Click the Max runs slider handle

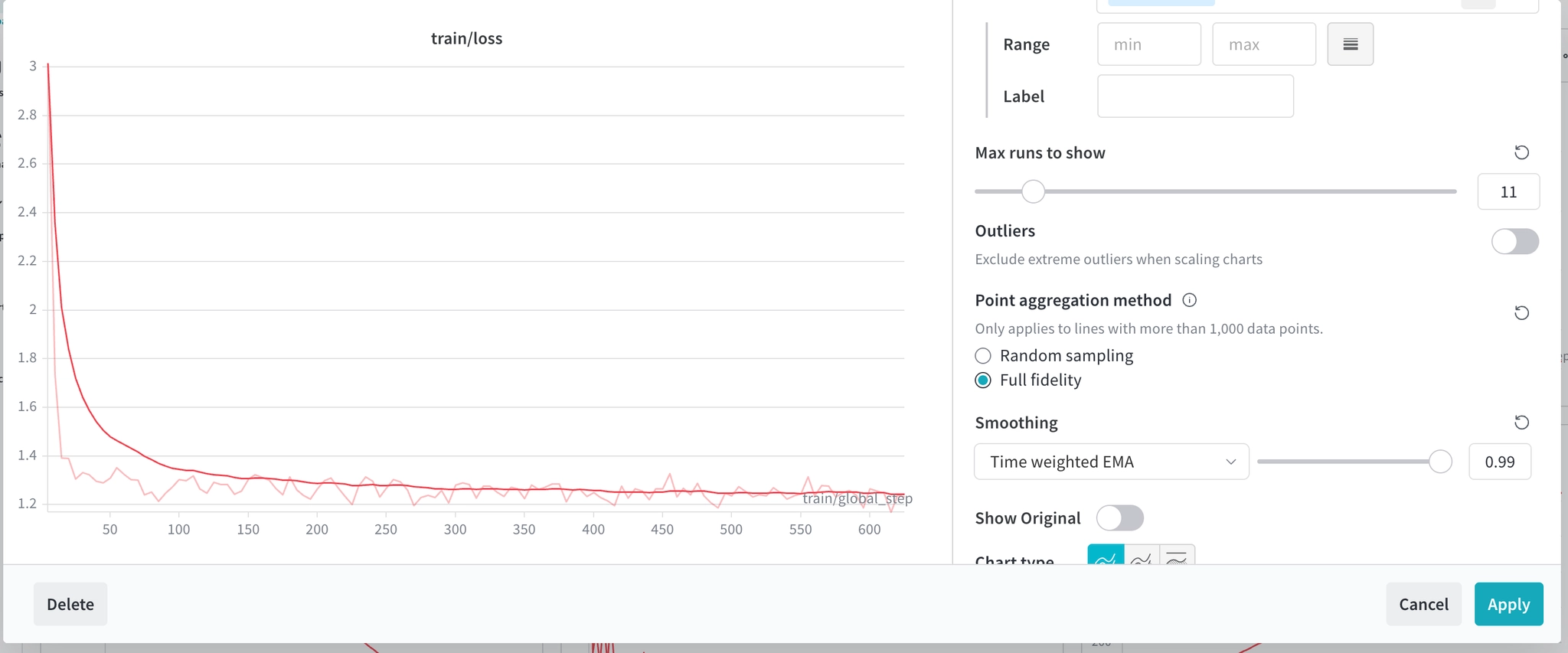1033,191
